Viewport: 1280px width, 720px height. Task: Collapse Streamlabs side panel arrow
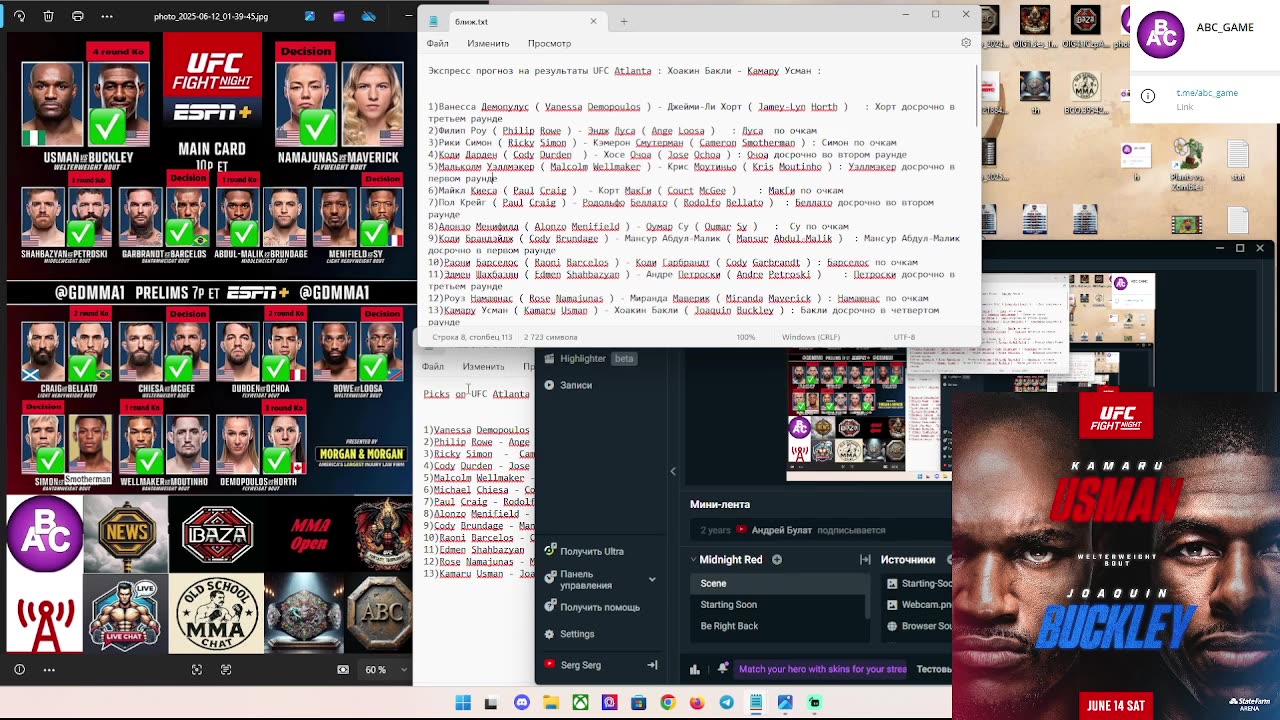(x=673, y=471)
